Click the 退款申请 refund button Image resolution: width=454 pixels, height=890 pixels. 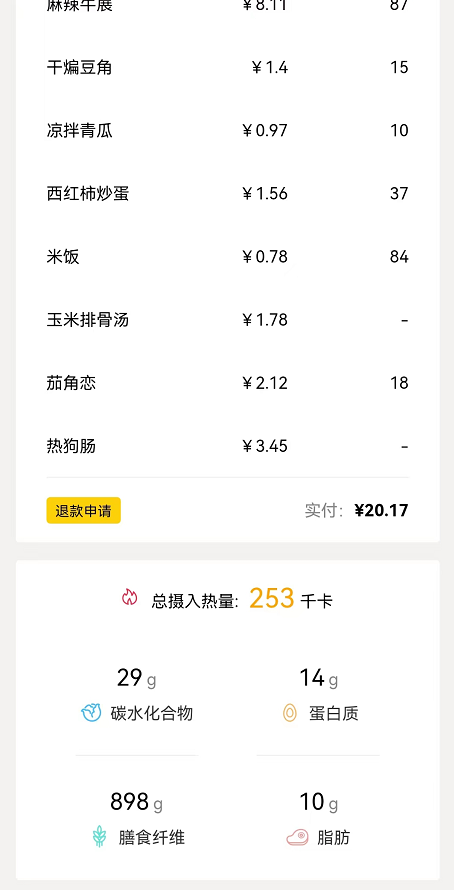[83, 510]
